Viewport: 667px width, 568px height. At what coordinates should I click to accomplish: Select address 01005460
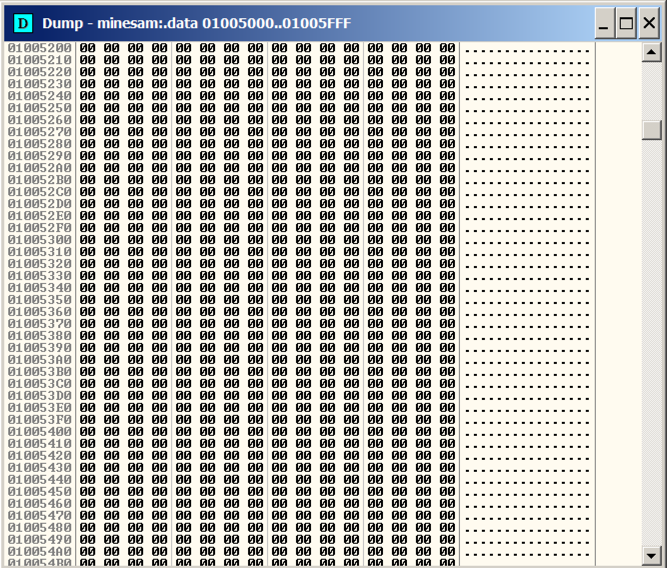pos(40,504)
